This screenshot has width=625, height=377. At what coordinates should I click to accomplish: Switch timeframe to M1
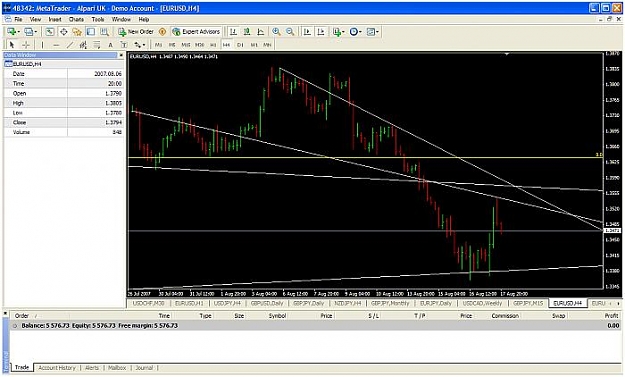[158, 45]
